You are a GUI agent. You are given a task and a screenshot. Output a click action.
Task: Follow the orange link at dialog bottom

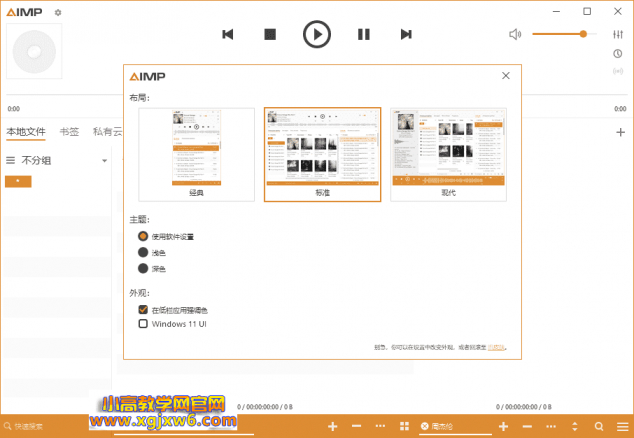(x=496, y=347)
